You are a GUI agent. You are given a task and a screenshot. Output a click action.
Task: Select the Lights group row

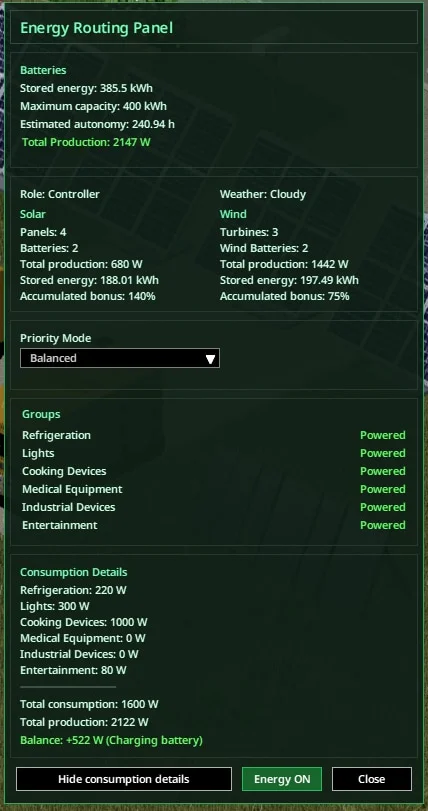click(x=213, y=453)
